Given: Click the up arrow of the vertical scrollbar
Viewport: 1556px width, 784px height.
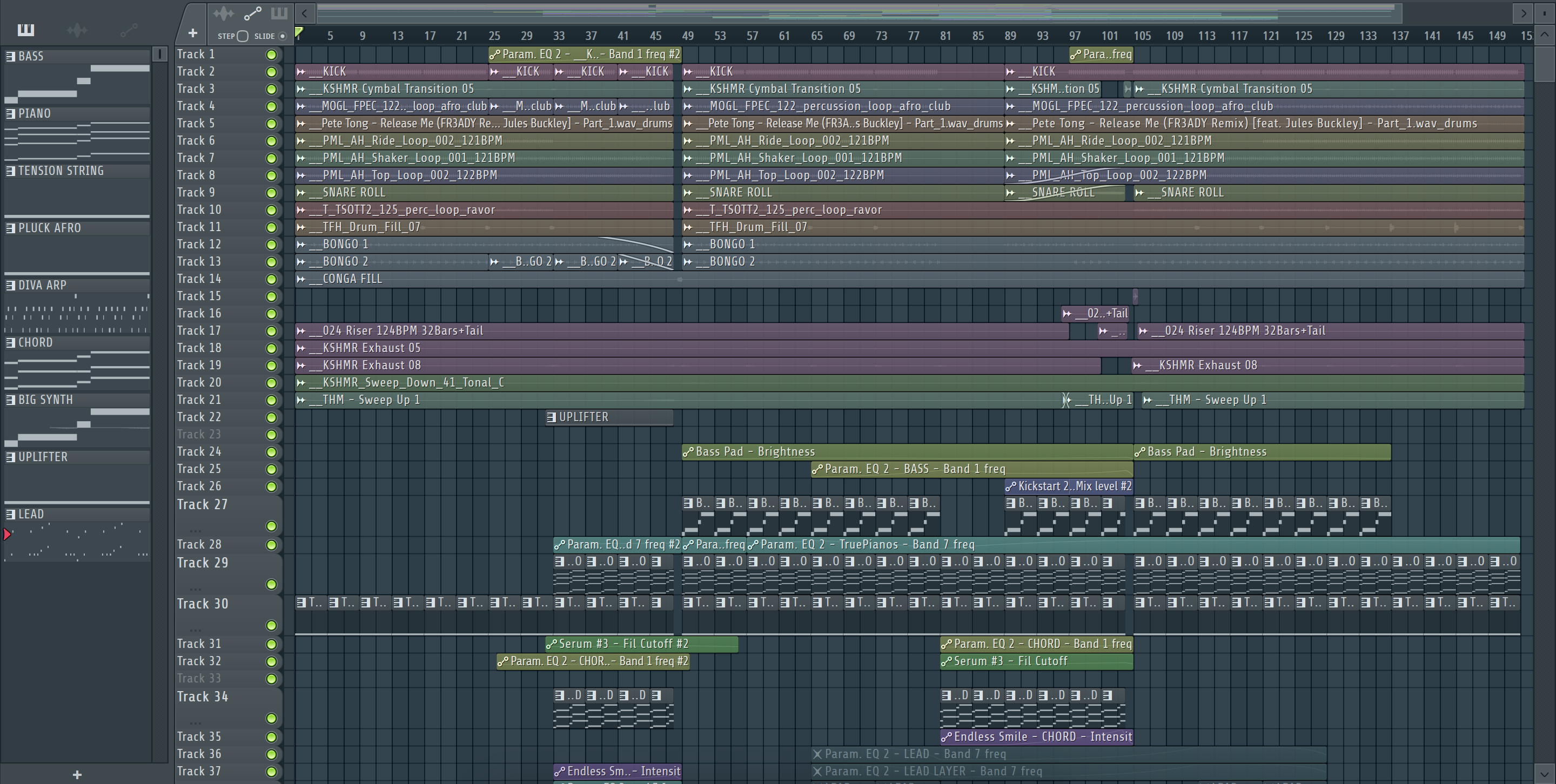Looking at the screenshot, I should click(x=1545, y=35).
